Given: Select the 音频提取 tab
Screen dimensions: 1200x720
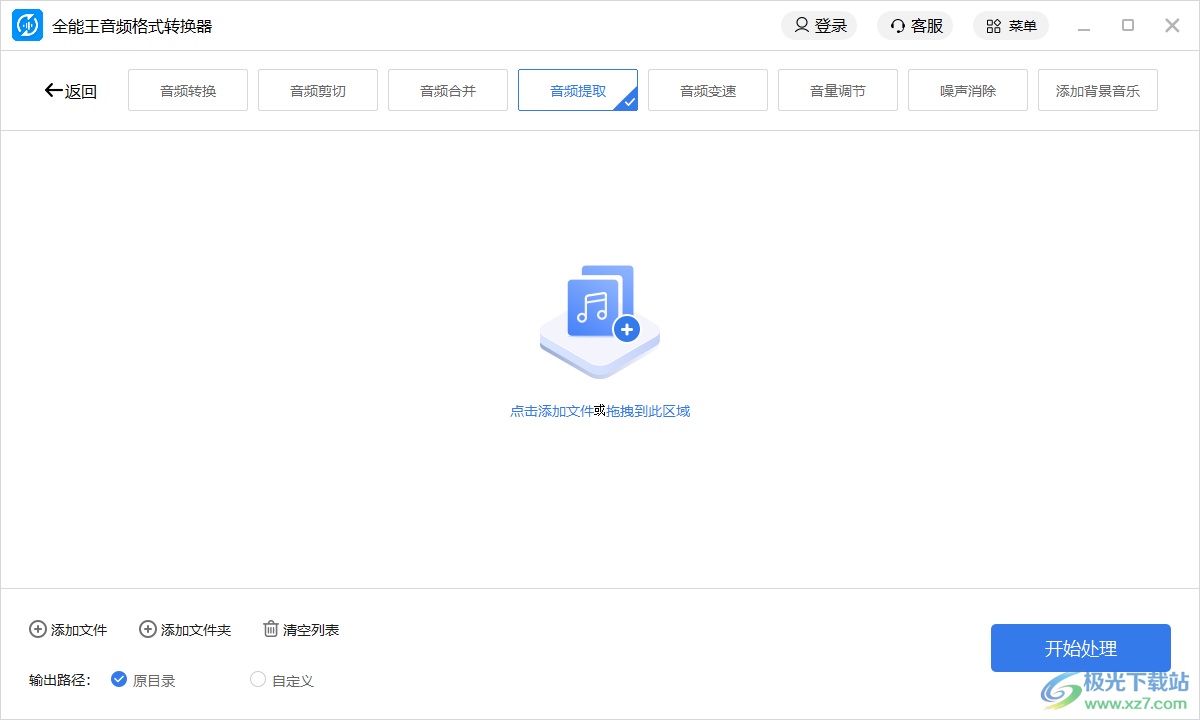Looking at the screenshot, I should (x=578, y=90).
